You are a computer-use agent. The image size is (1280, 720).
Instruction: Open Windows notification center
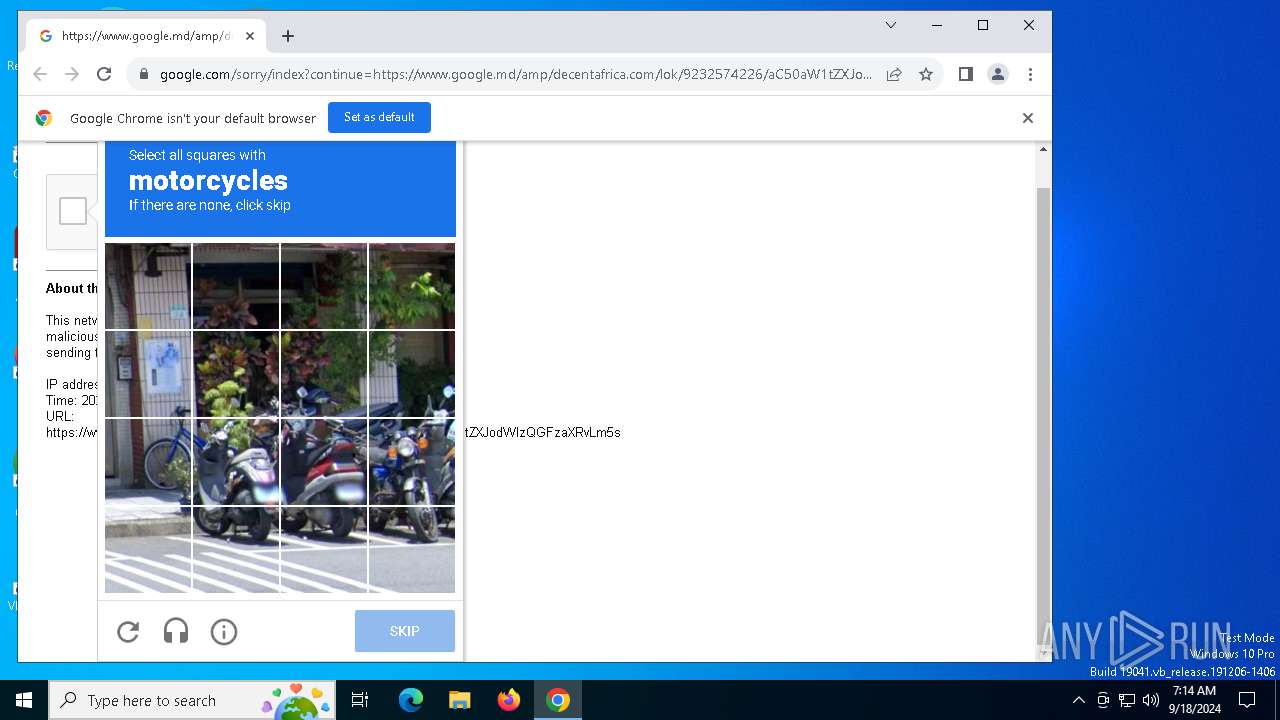pos(1247,700)
